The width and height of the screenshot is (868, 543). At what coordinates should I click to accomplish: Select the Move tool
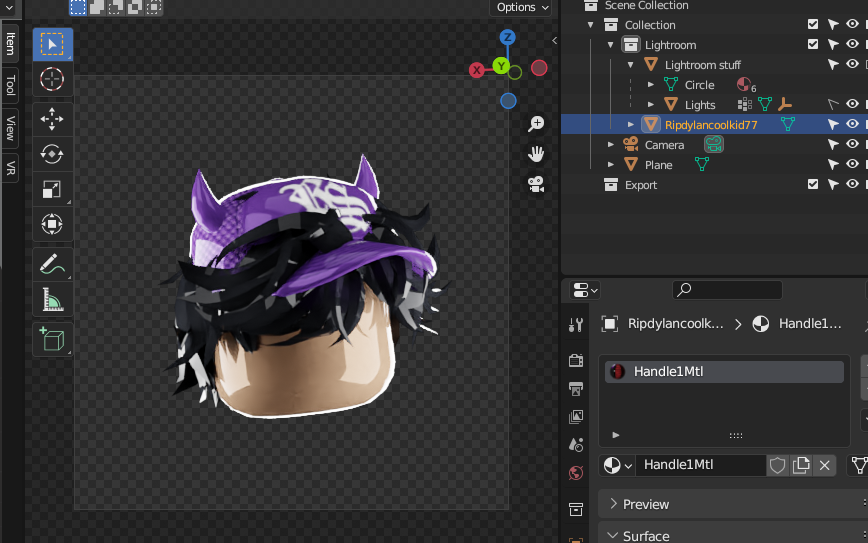[x=52, y=119]
